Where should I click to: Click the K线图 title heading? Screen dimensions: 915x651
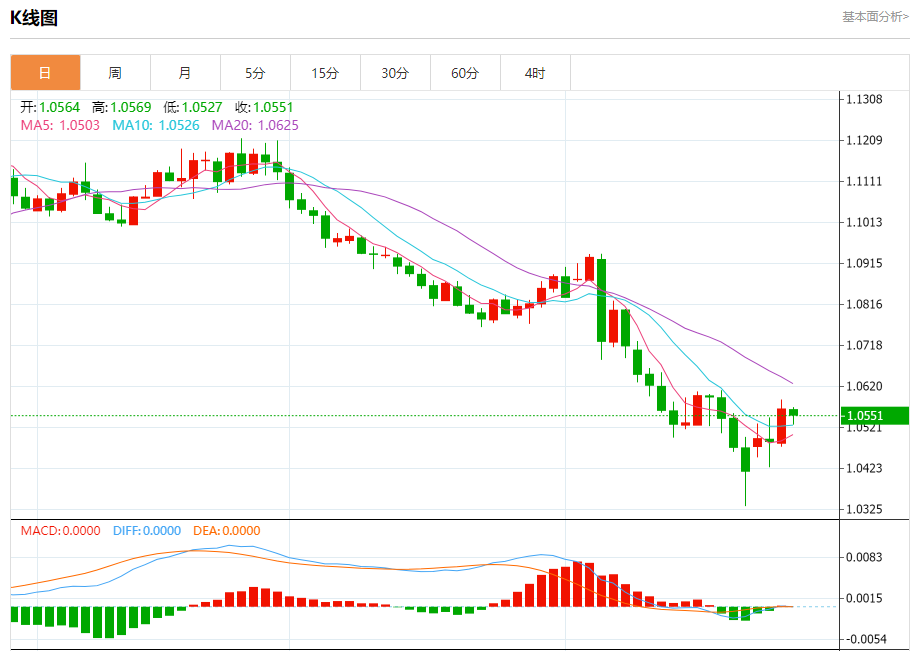34,17
